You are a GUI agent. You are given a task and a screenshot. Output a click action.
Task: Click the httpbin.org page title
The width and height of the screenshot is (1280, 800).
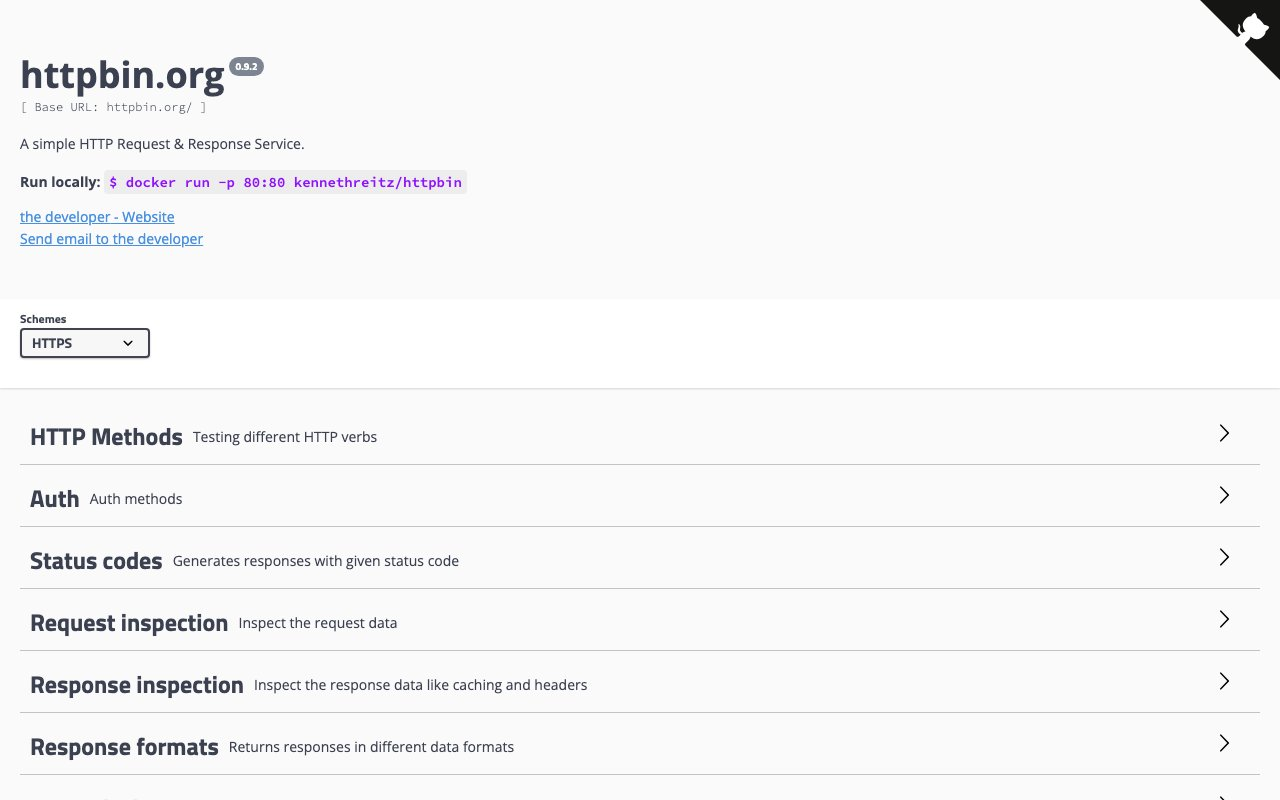[122, 75]
